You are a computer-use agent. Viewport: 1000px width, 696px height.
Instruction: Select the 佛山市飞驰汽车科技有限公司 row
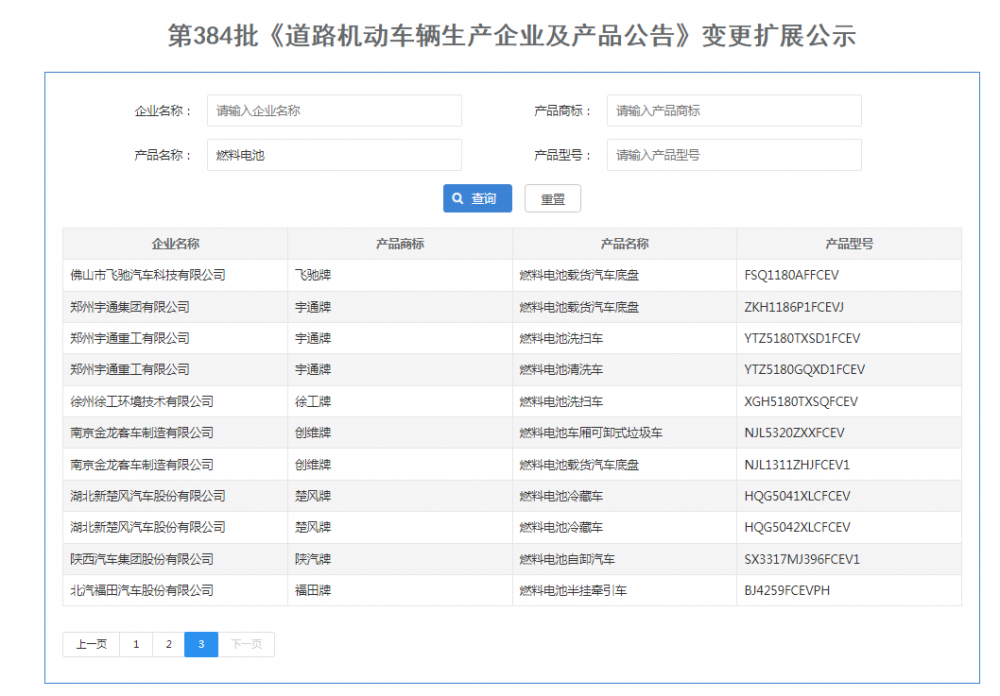pyautogui.click(x=148, y=275)
